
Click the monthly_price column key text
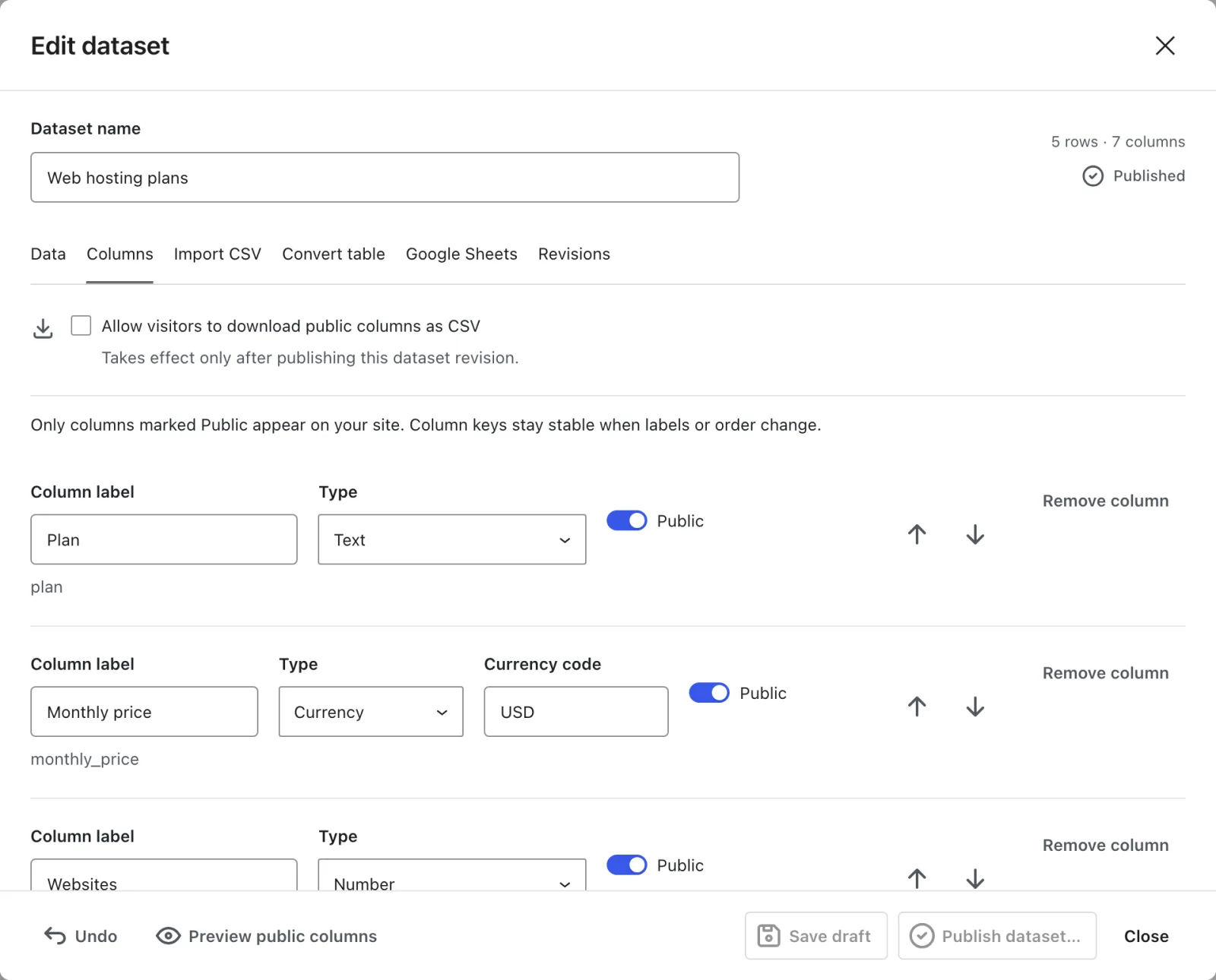[84, 759]
